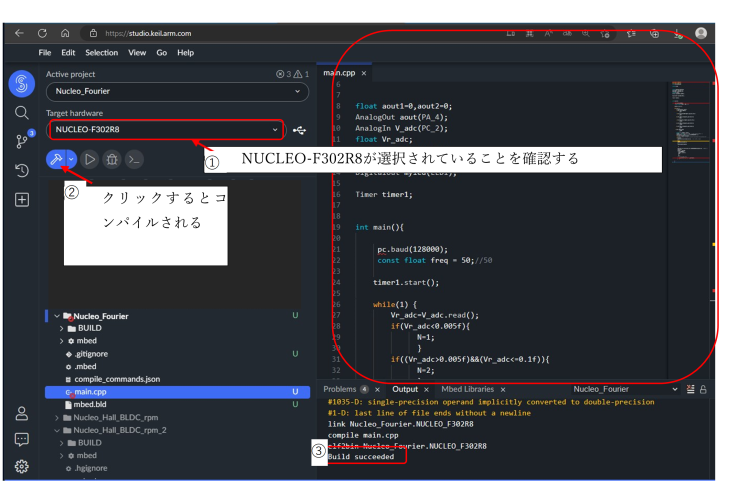Click the code minimap preview
The height and width of the screenshot is (501, 740).
[692, 123]
